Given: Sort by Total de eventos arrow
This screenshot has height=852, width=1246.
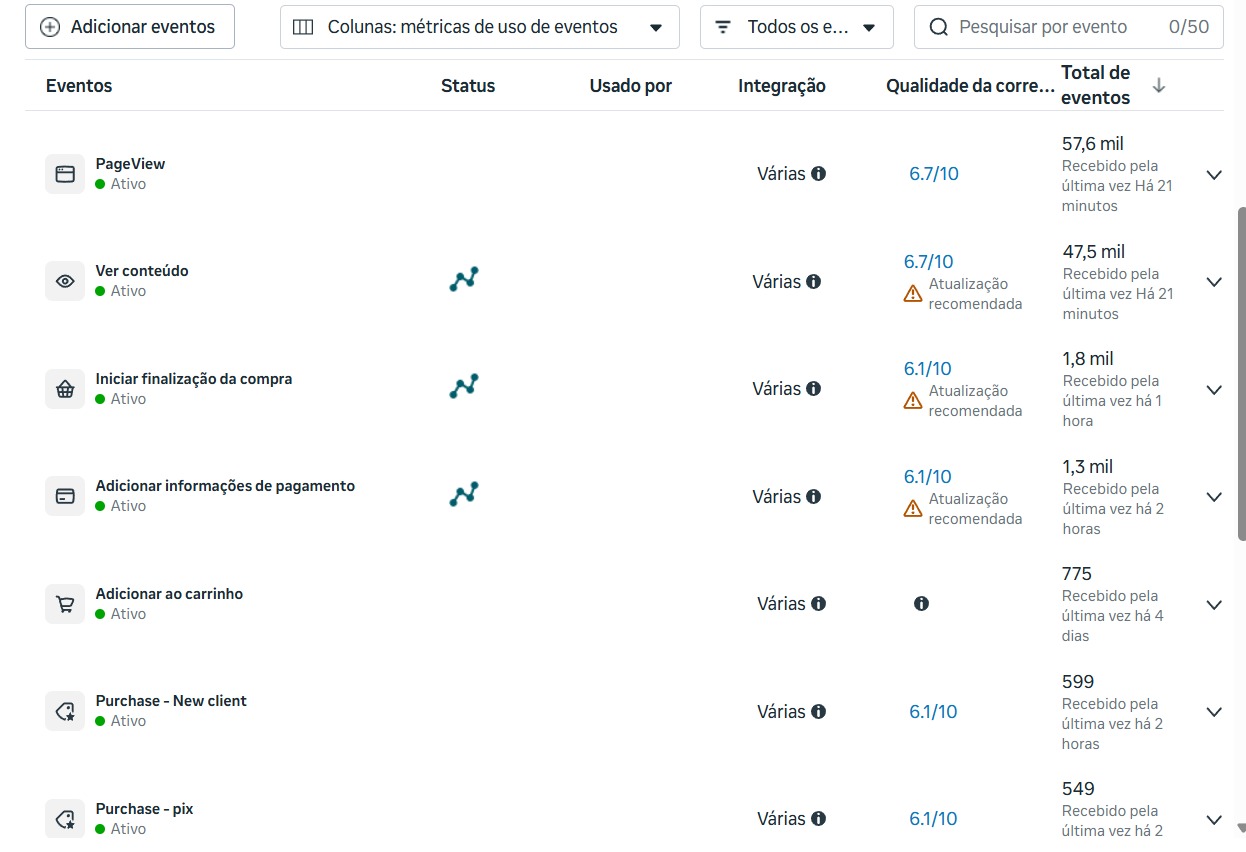Looking at the screenshot, I should [x=1159, y=86].
